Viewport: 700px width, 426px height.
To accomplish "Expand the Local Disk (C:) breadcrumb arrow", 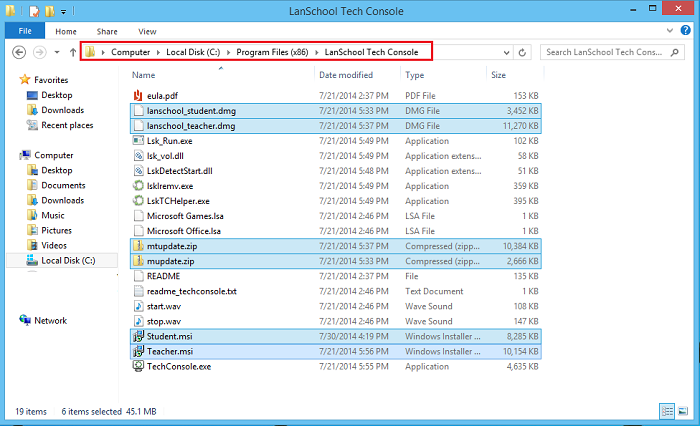I will 228,52.
